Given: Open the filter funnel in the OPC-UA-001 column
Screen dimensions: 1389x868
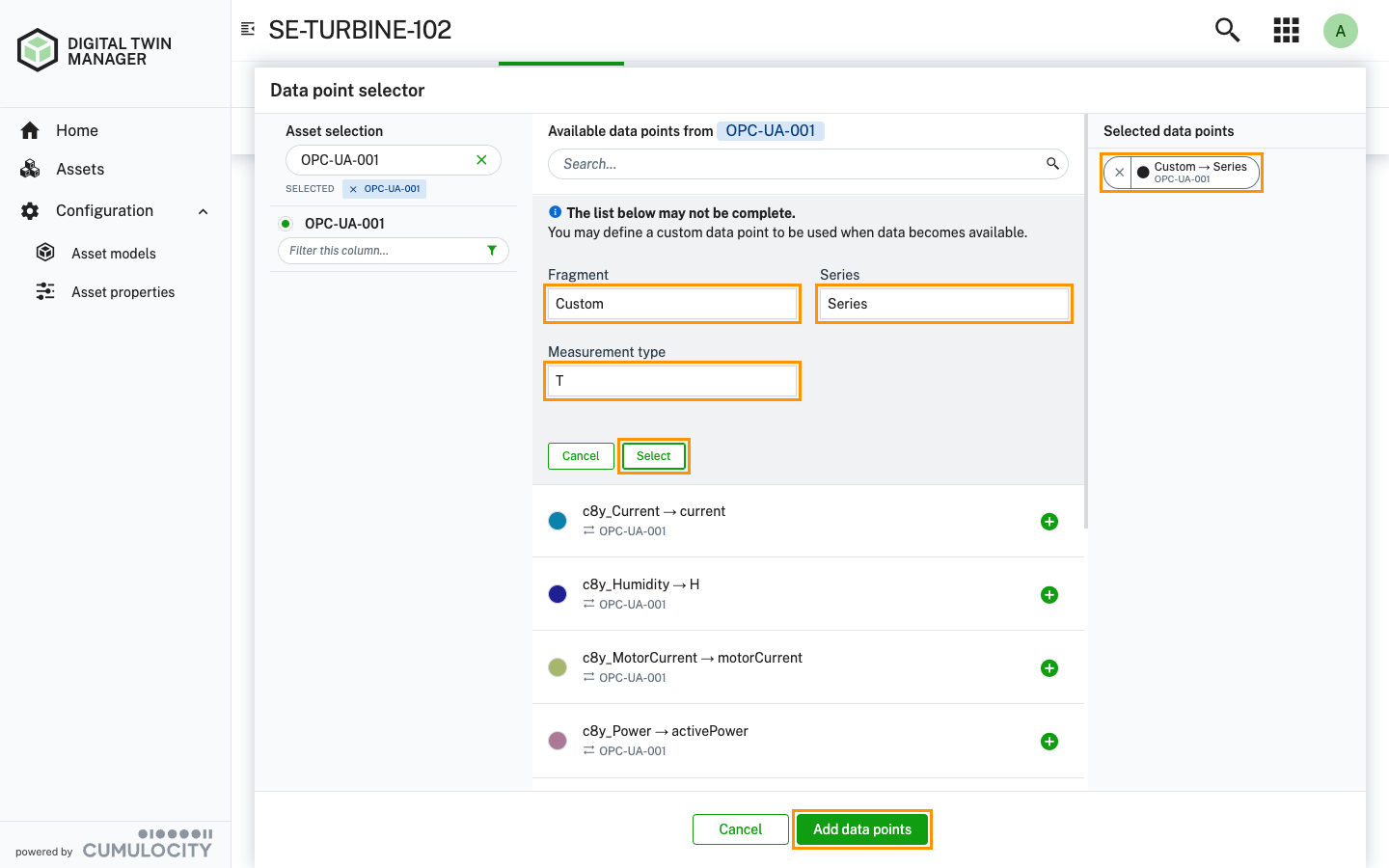Looking at the screenshot, I should (x=493, y=250).
